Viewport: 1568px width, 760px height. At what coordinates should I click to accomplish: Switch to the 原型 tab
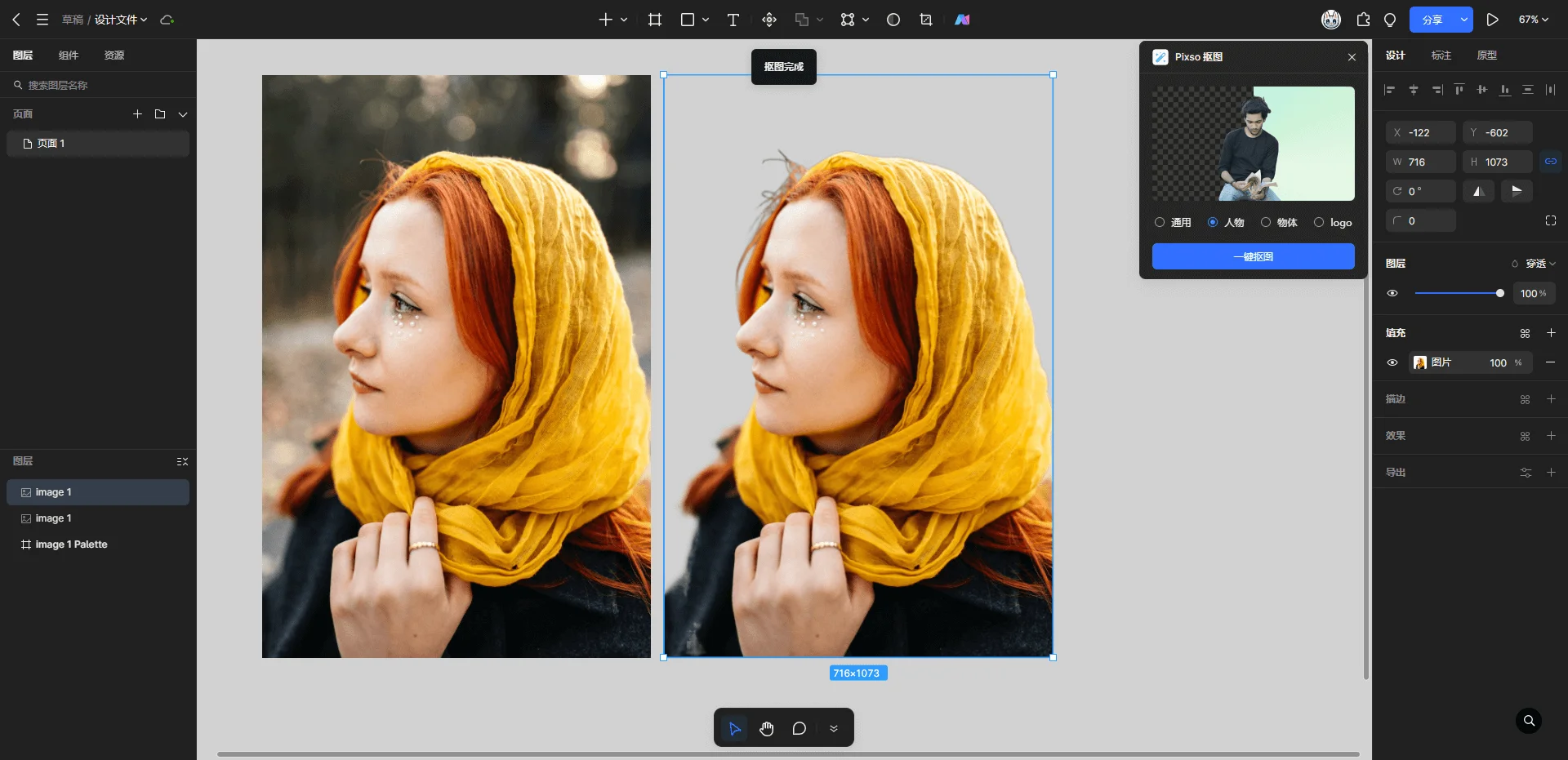click(x=1486, y=56)
